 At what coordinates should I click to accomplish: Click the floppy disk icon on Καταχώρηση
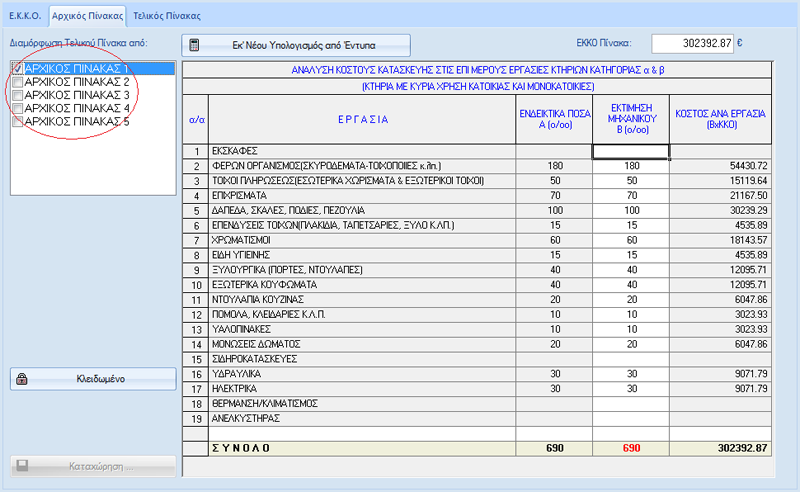(x=22, y=465)
